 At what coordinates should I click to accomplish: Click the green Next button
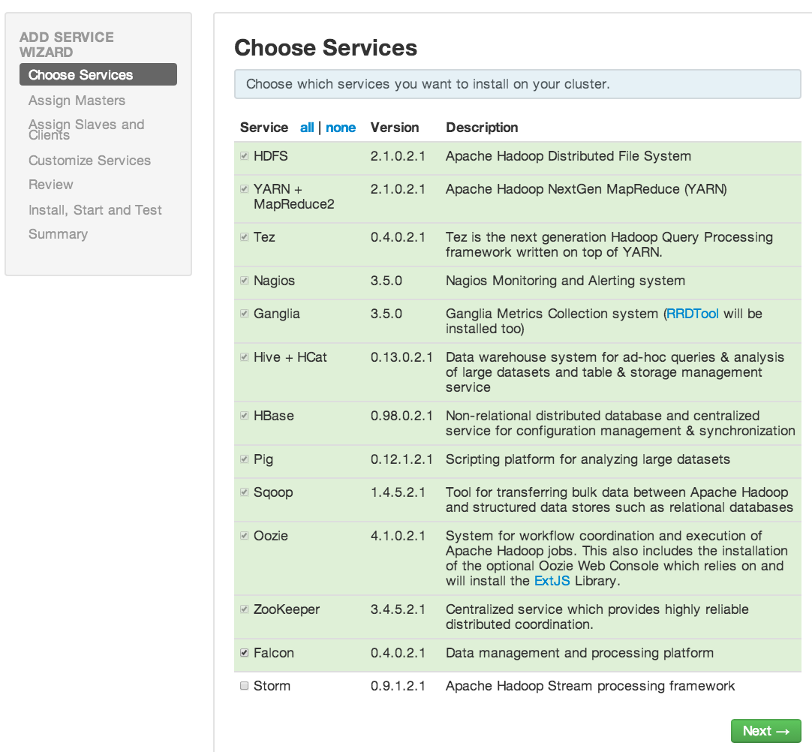(x=766, y=731)
